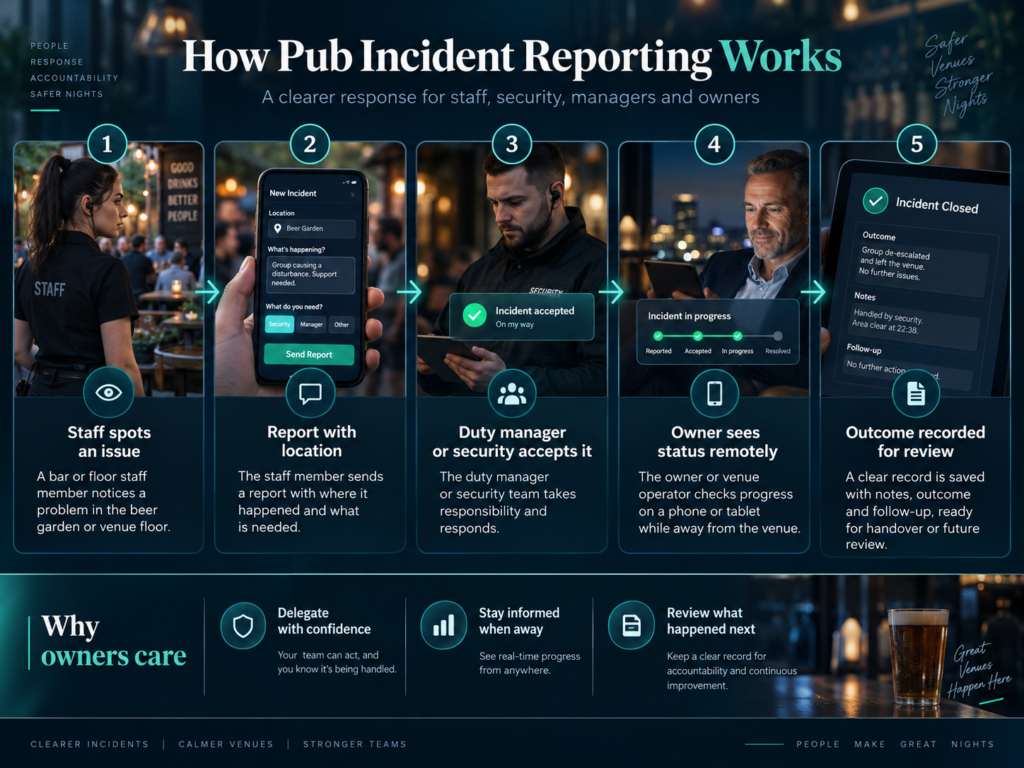Click the checkmark icon next to Incident Closed
1024x768 pixels.
875,200
